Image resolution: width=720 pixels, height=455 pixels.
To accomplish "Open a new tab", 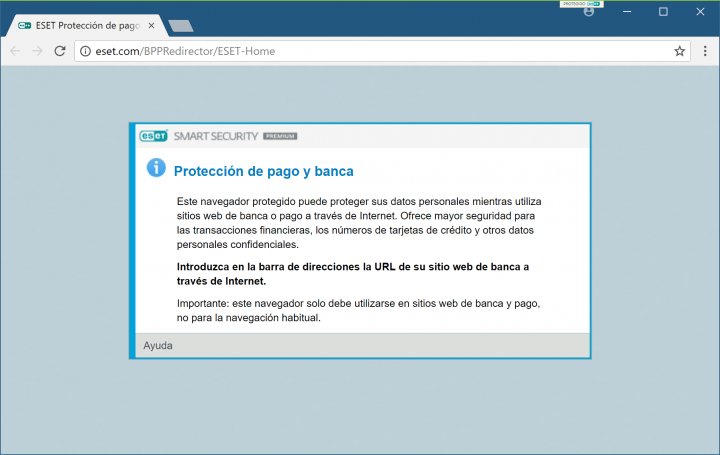I will pyautogui.click(x=181, y=26).
